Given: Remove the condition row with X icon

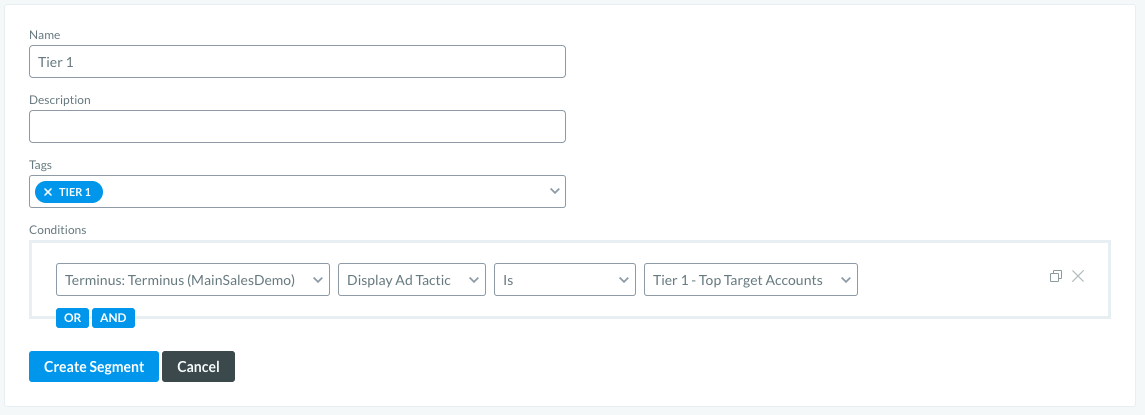Looking at the screenshot, I should pos(1078,276).
